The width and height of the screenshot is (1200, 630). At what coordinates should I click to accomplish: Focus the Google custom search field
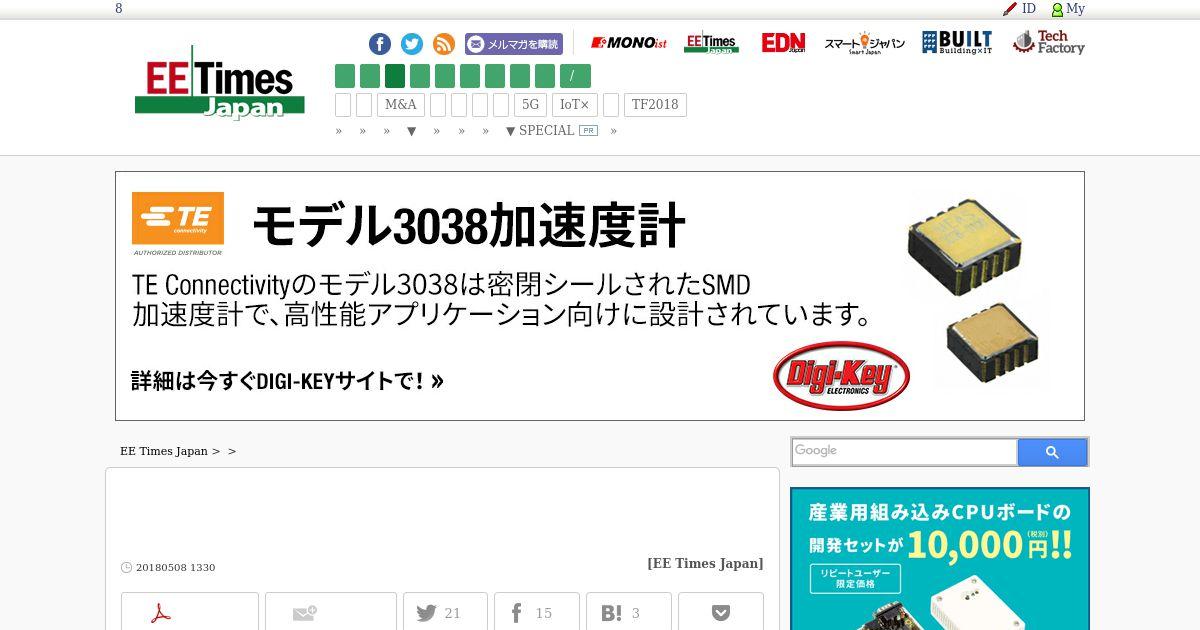coord(904,452)
